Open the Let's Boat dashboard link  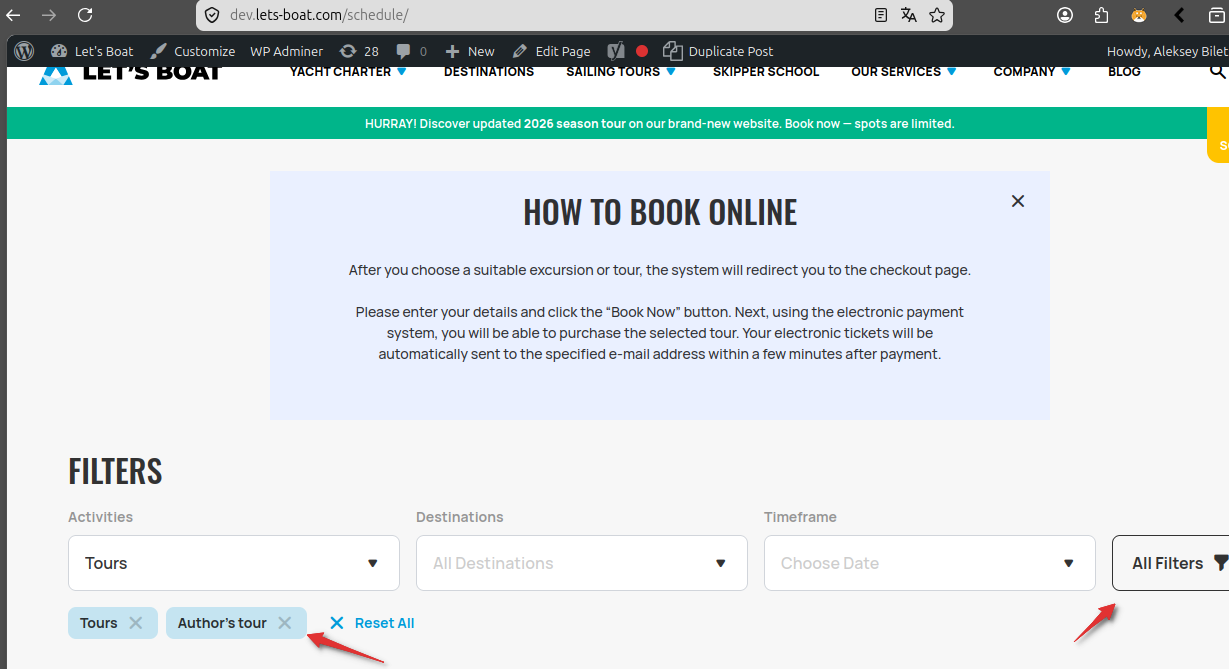pos(92,51)
